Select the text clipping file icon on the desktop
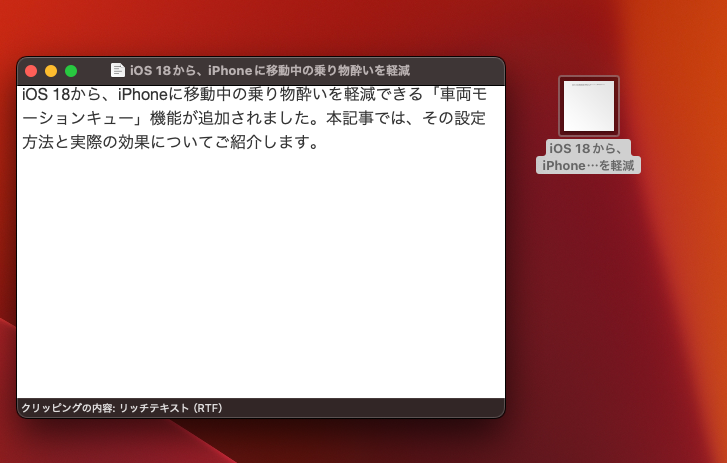Screen dimensions: 727x463 [x=588, y=106]
